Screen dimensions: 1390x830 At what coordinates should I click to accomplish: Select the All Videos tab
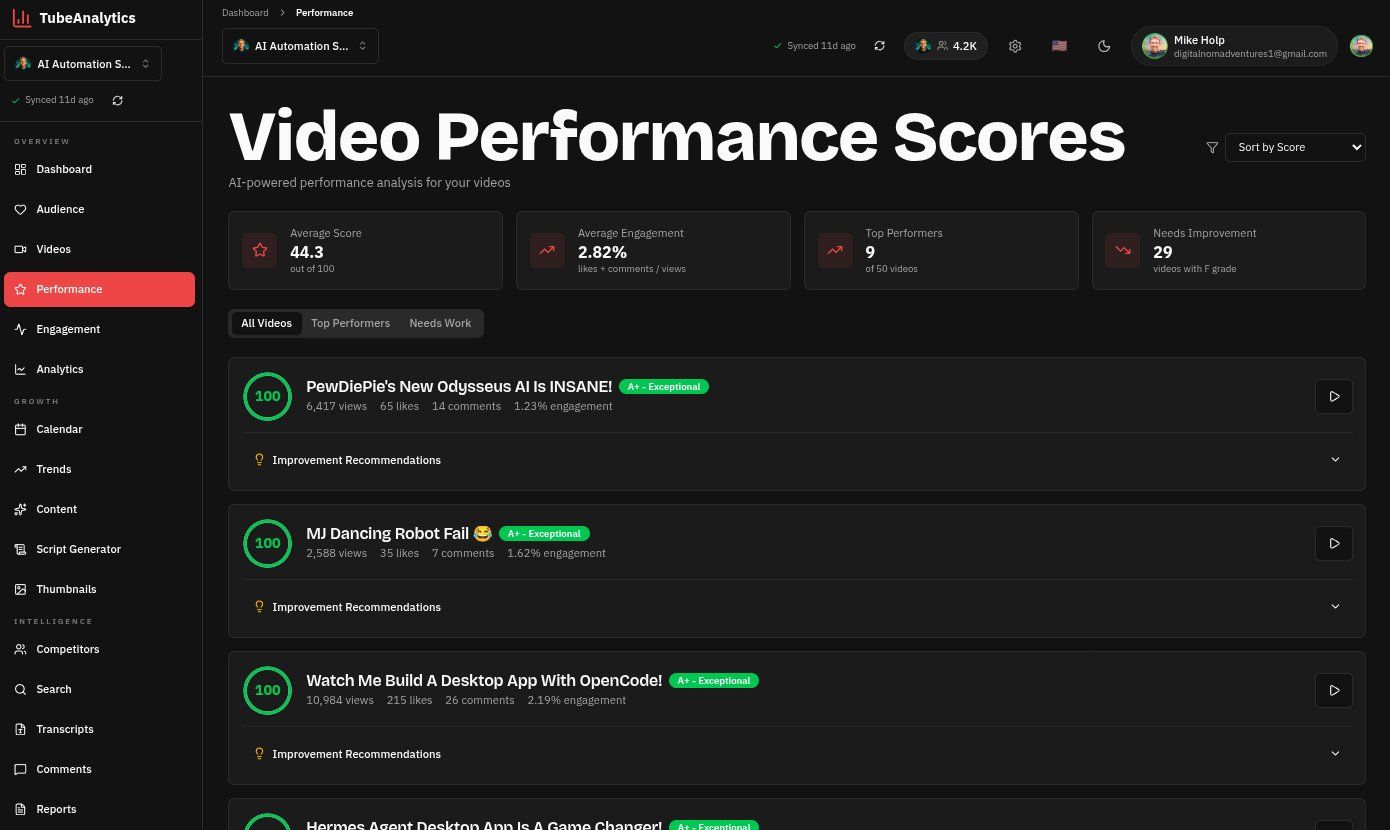(x=267, y=323)
